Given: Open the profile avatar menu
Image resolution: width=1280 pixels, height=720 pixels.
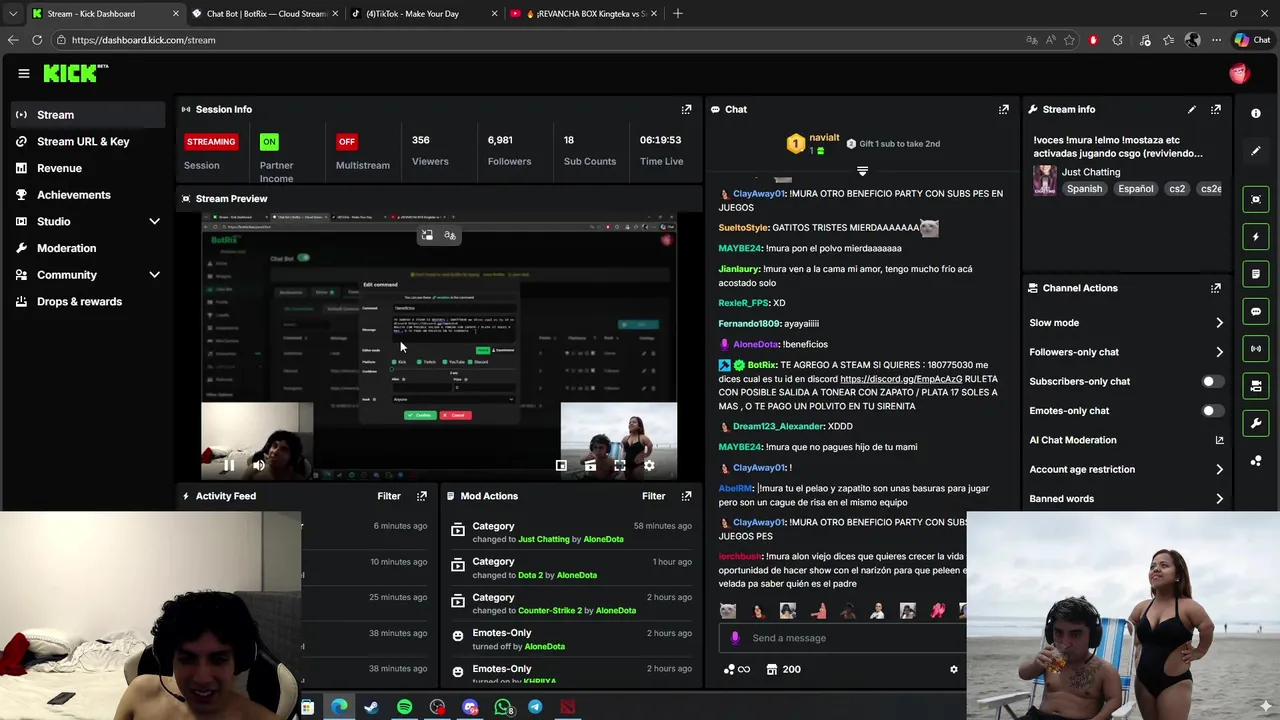Looking at the screenshot, I should 1239,73.
